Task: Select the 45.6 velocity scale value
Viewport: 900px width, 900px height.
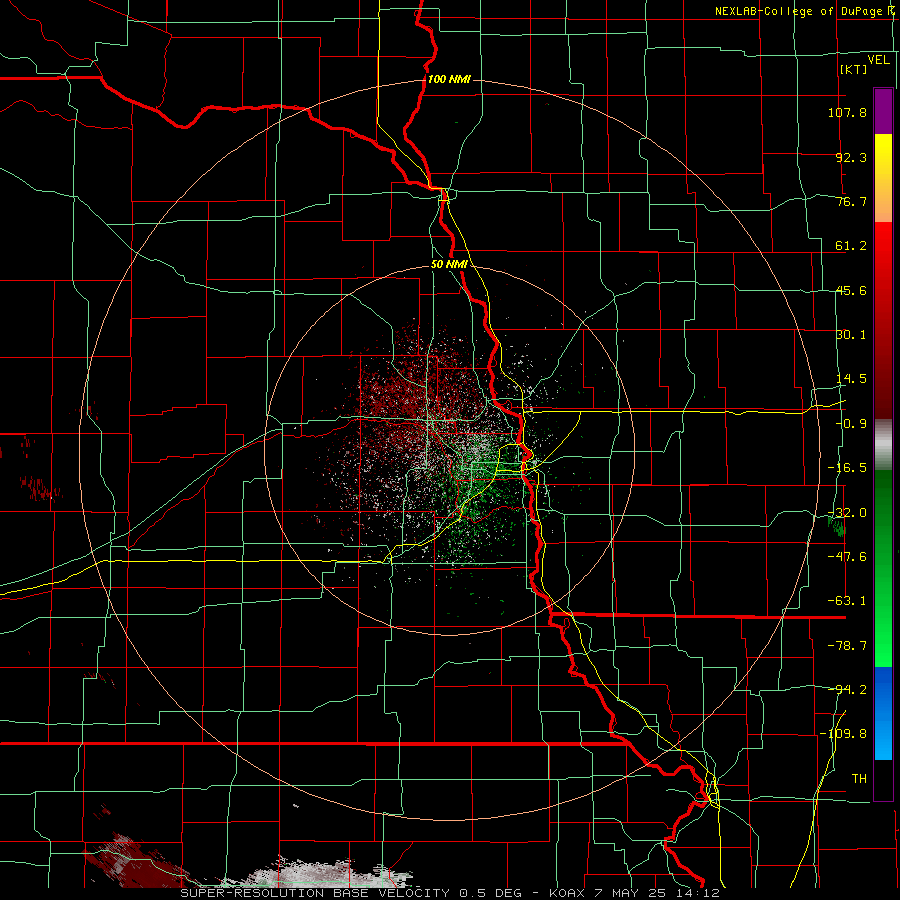Action: tap(851, 290)
